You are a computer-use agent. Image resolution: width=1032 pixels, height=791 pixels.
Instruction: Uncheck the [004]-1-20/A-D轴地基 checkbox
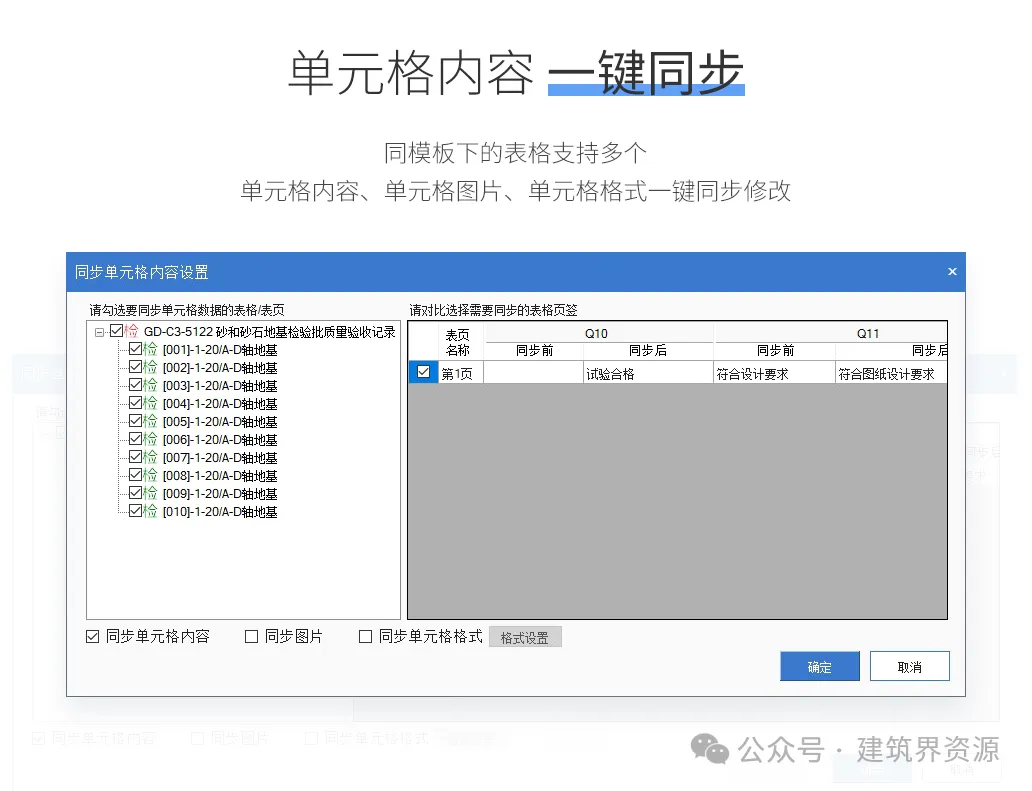coord(136,403)
